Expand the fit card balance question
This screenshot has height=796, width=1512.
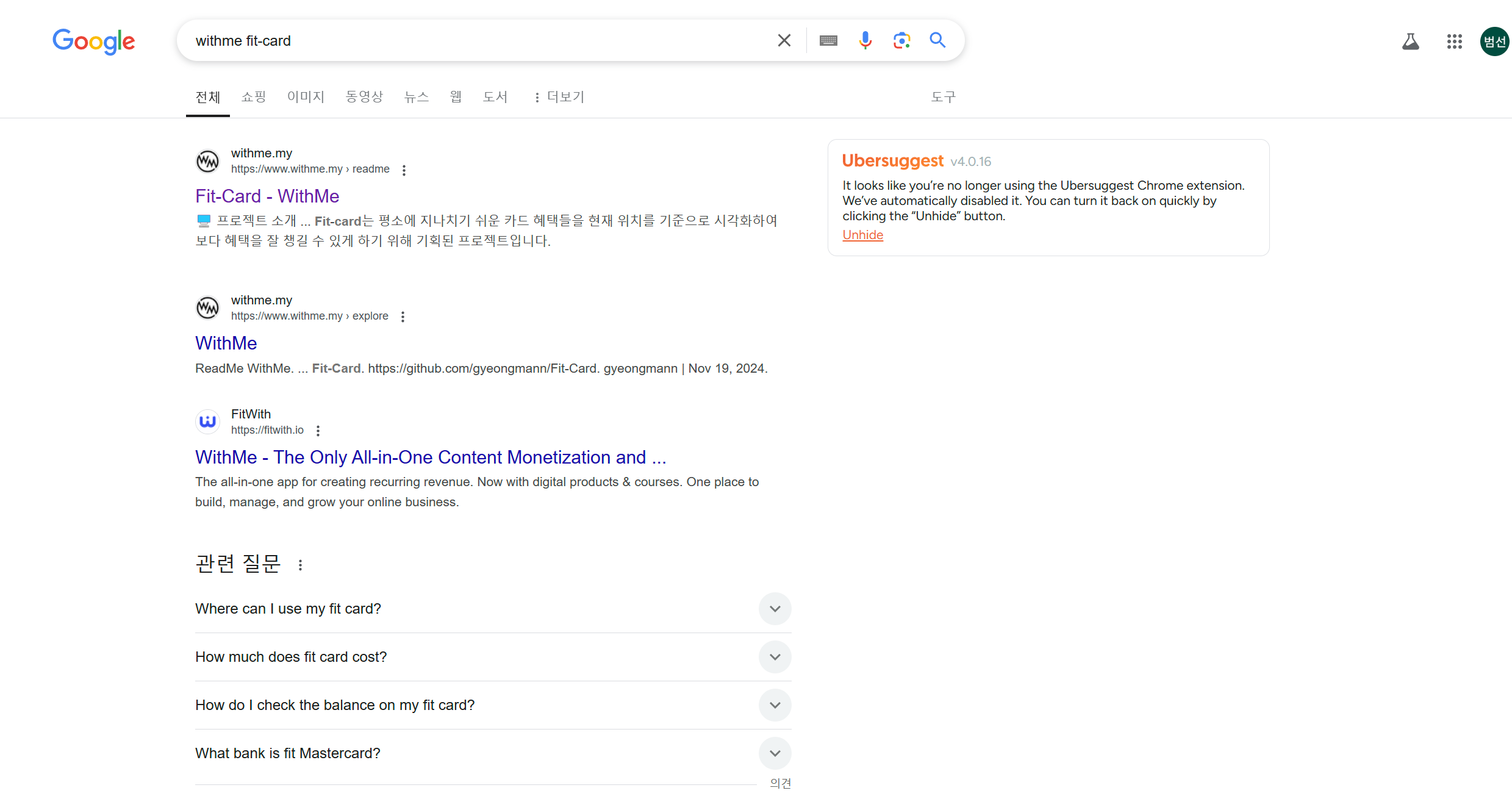[x=775, y=705]
